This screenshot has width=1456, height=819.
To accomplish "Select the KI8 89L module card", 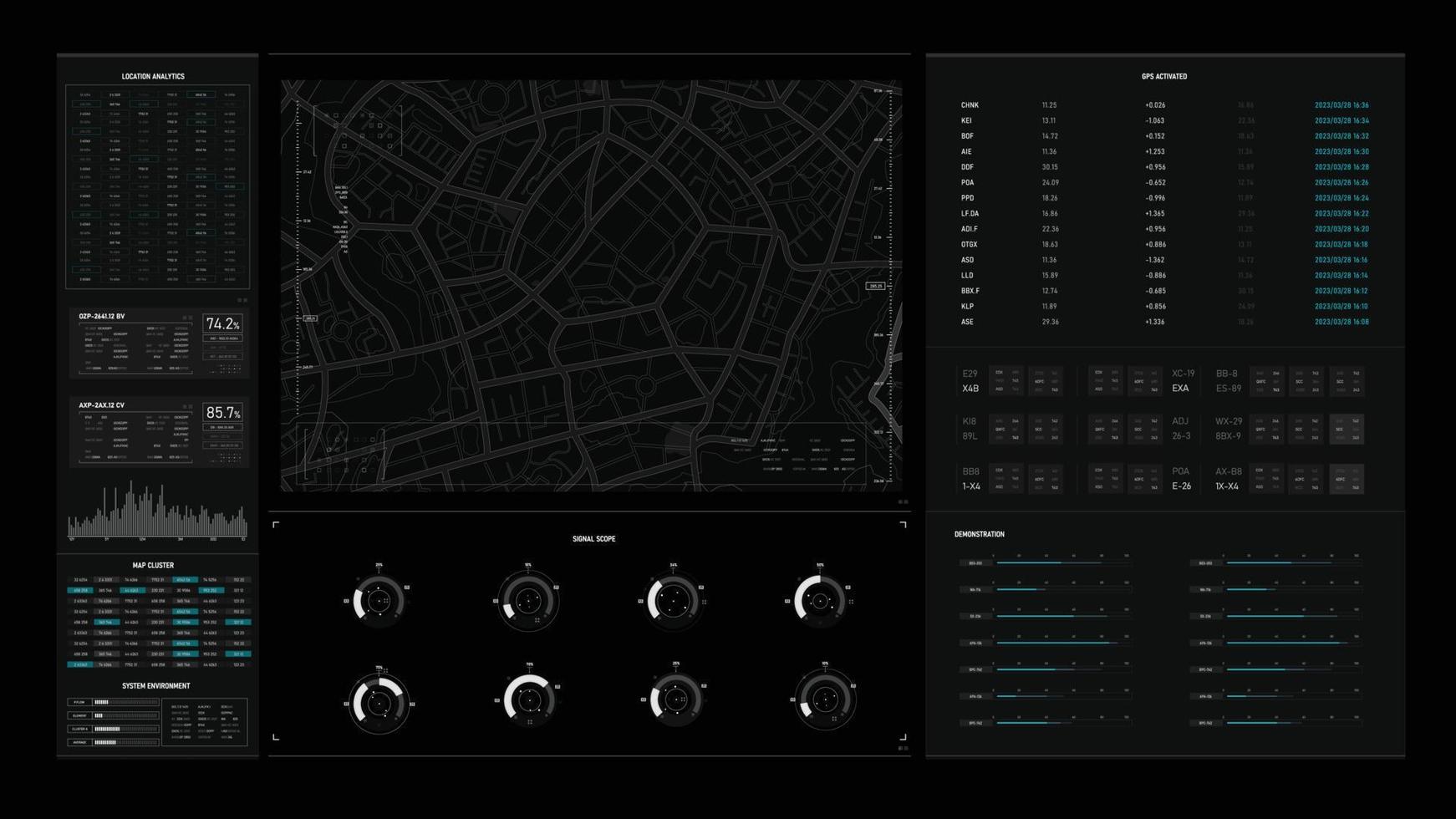I will (1010, 429).
